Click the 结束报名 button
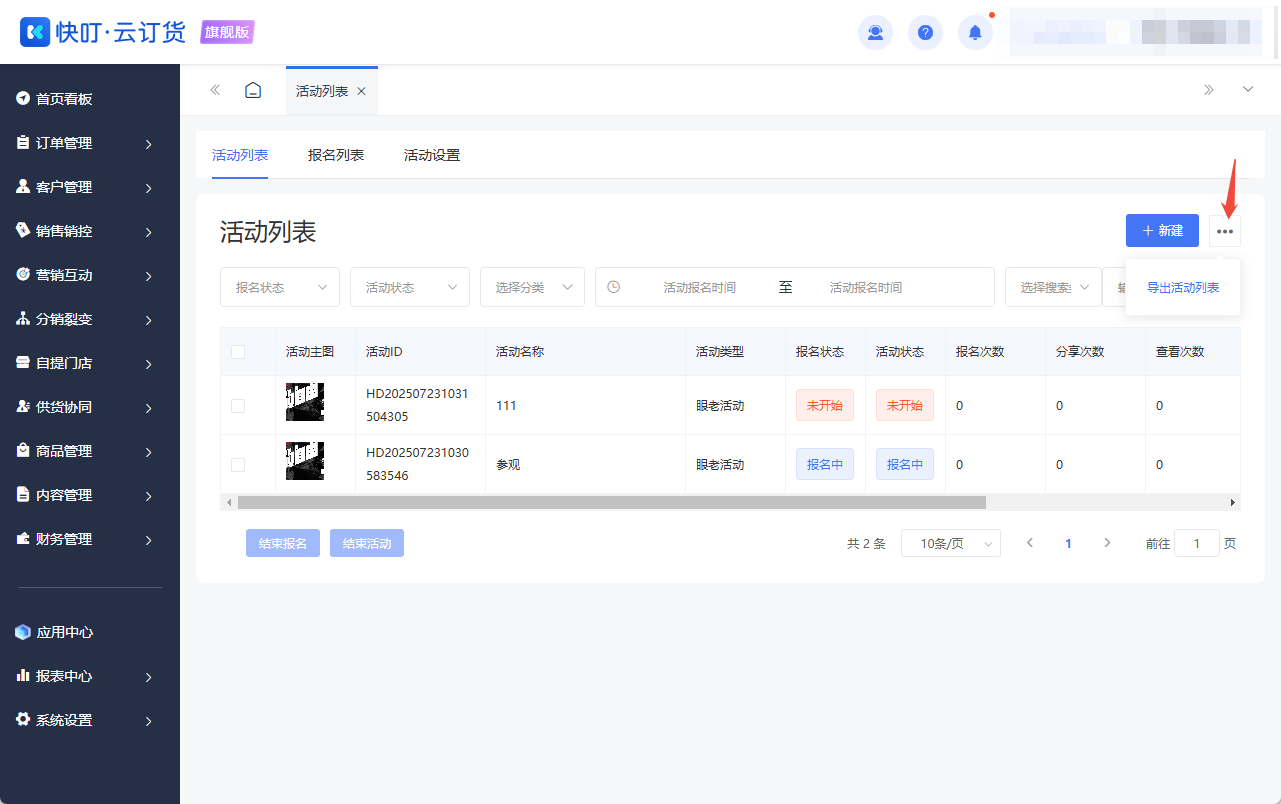The height and width of the screenshot is (804, 1281). [283, 543]
